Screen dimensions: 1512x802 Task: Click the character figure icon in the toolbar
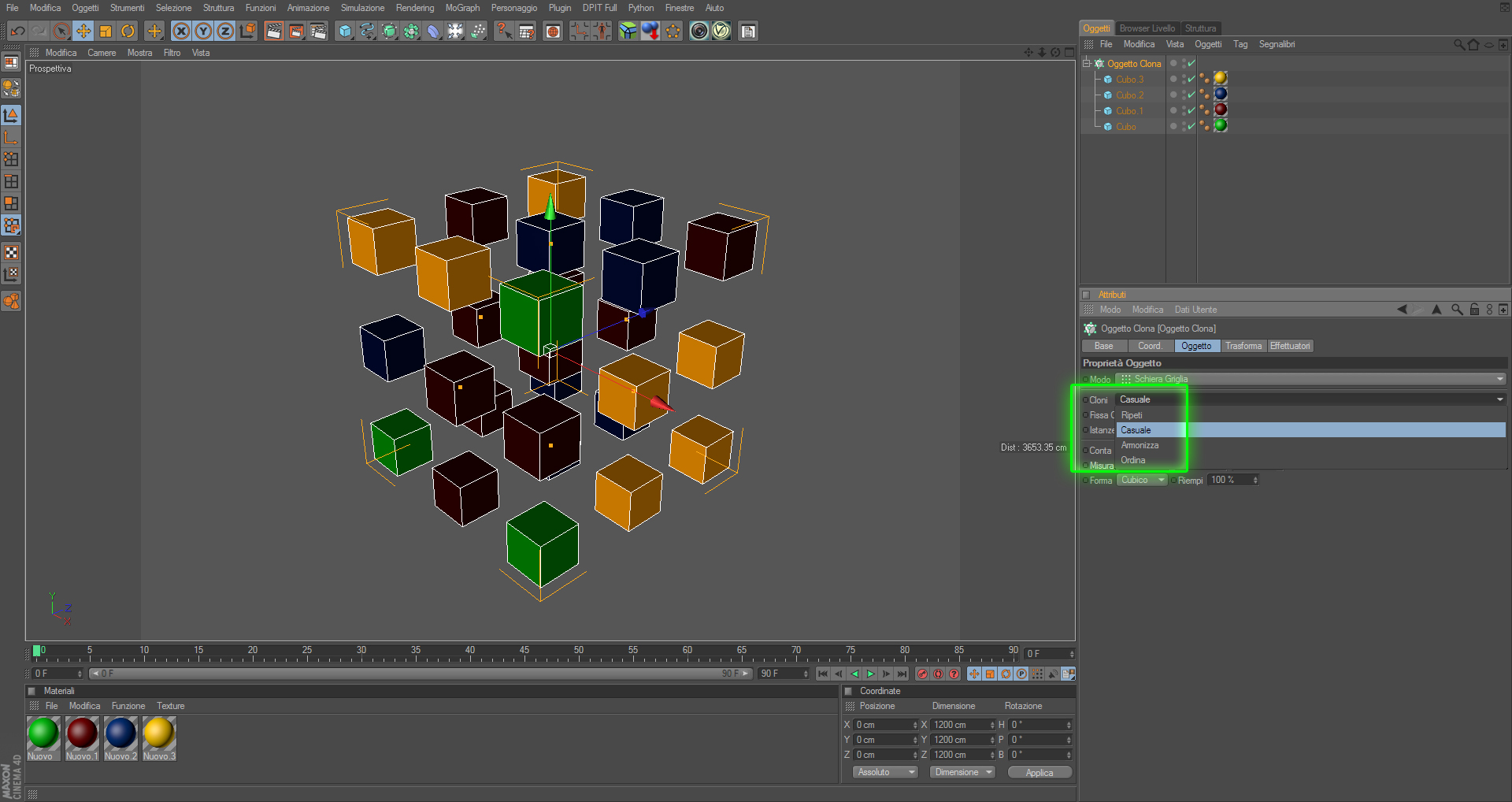602,32
